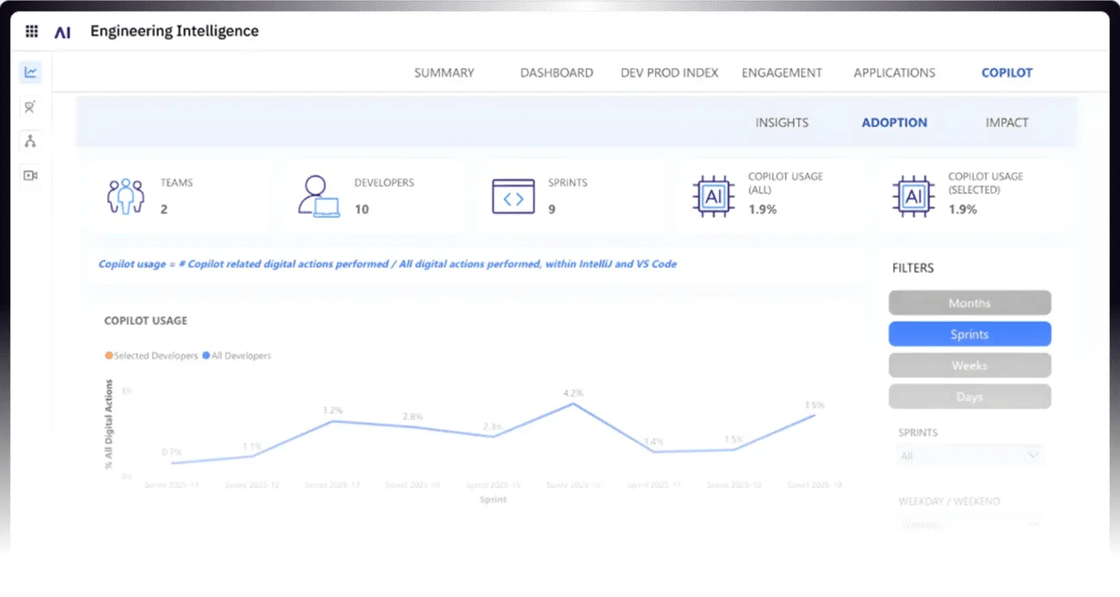
Task: Select the Adoption sub-tab
Action: (x=894, y=123)
